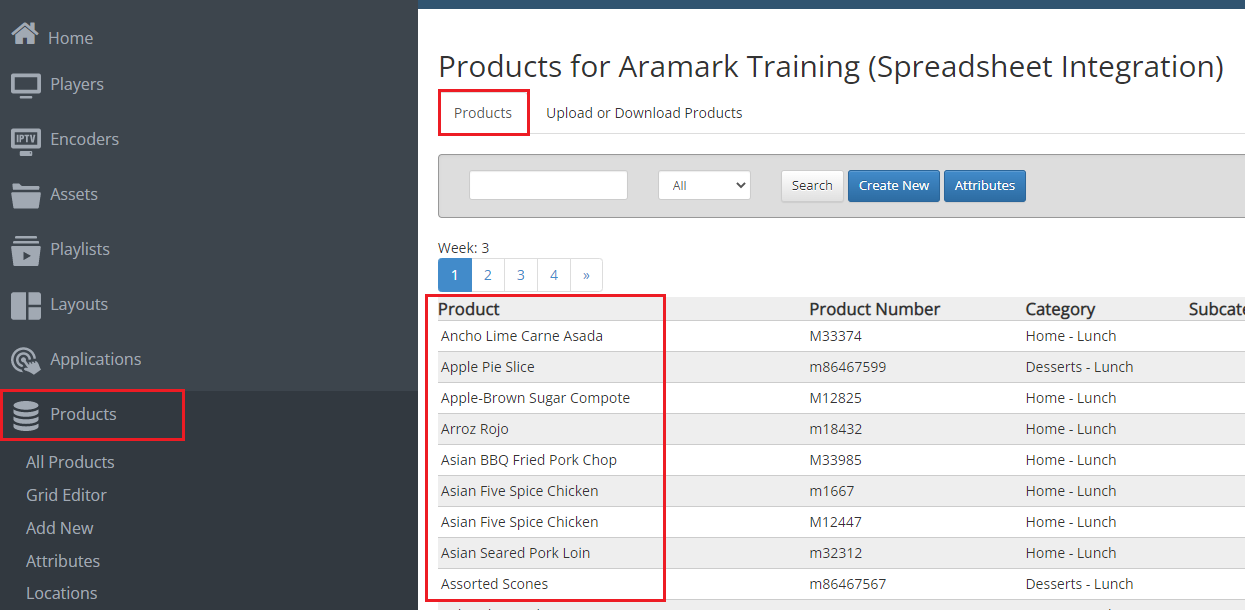The height and width of the screenshot is (610, 1245).
Task: Open Locations submenu link
Action: pyautogui.click(x=62, y=593)
